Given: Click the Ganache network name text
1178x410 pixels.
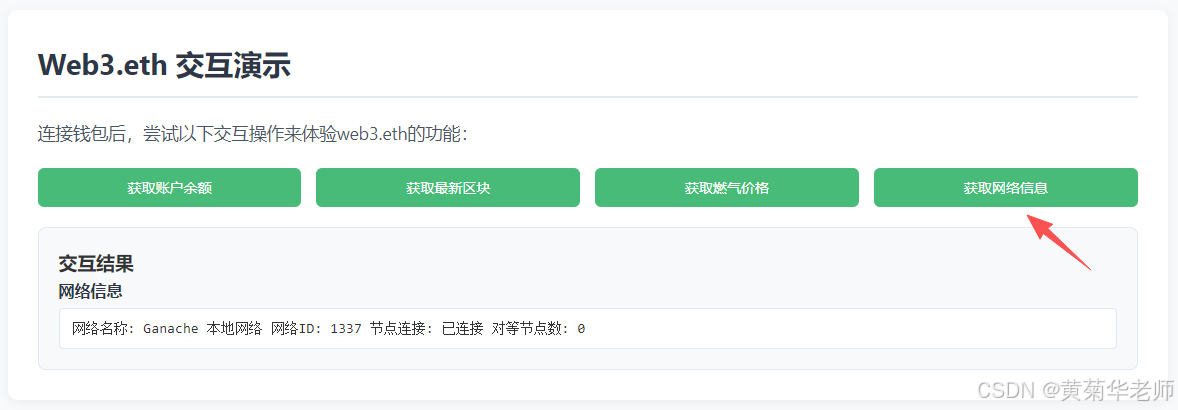Looking at the screenshot, I should (171, 329).
